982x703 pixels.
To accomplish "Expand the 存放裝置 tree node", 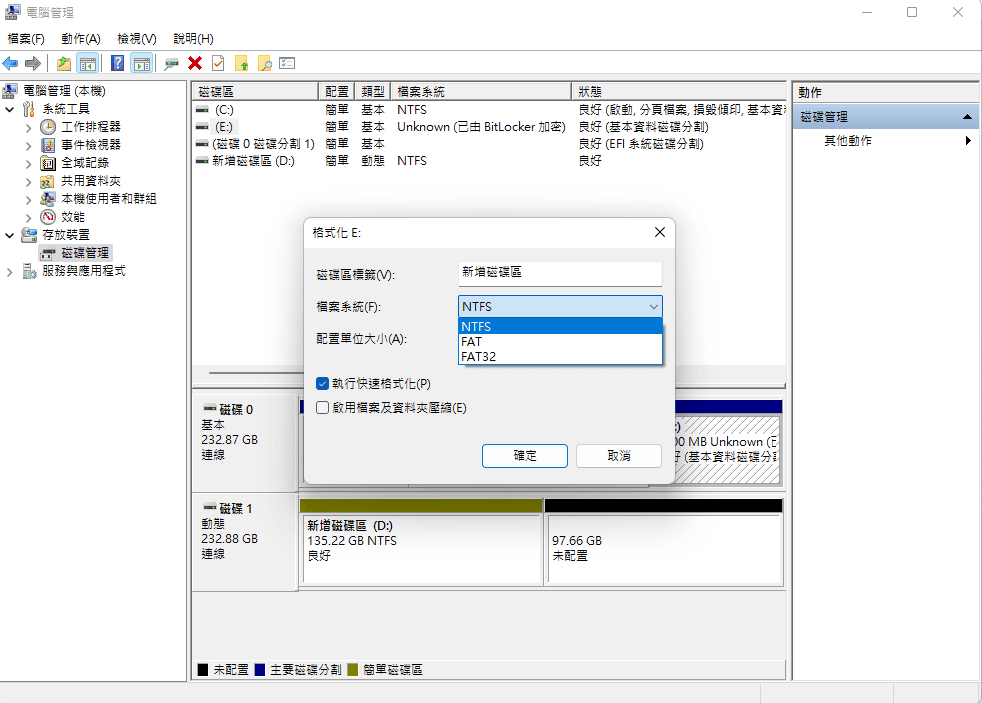I will [10, 235].
